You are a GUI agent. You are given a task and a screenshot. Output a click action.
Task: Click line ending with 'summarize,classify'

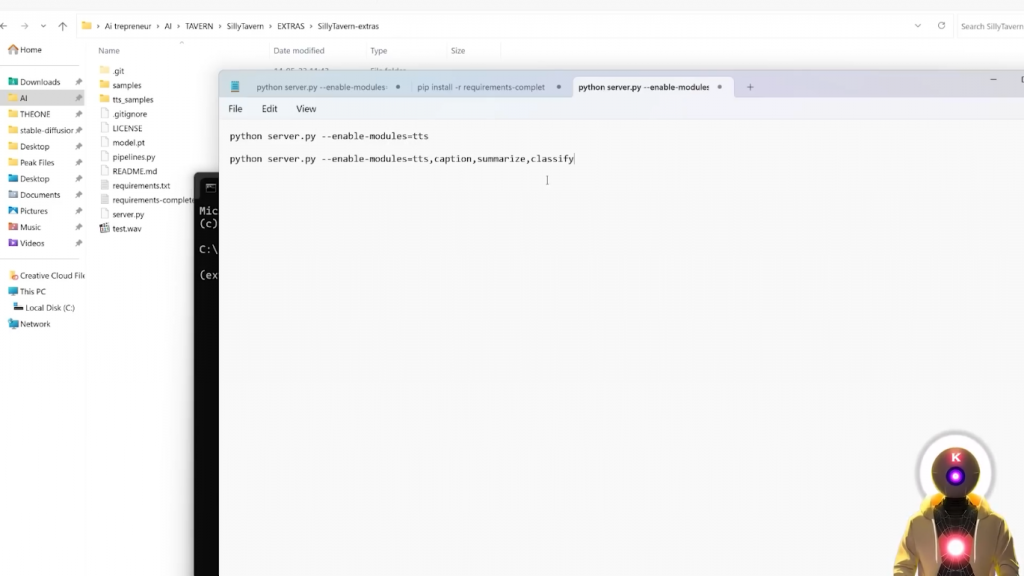coord(402,159)
